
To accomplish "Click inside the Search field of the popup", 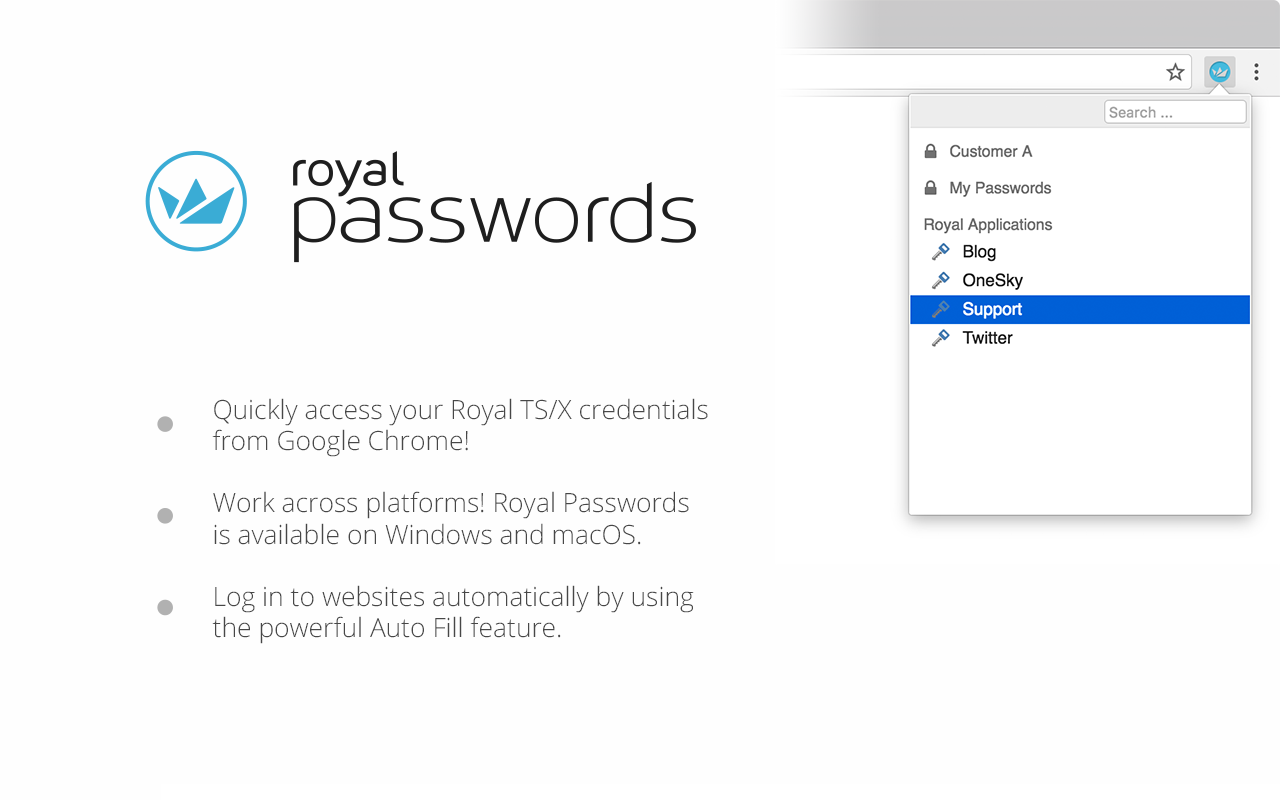I will point(1175,112).
